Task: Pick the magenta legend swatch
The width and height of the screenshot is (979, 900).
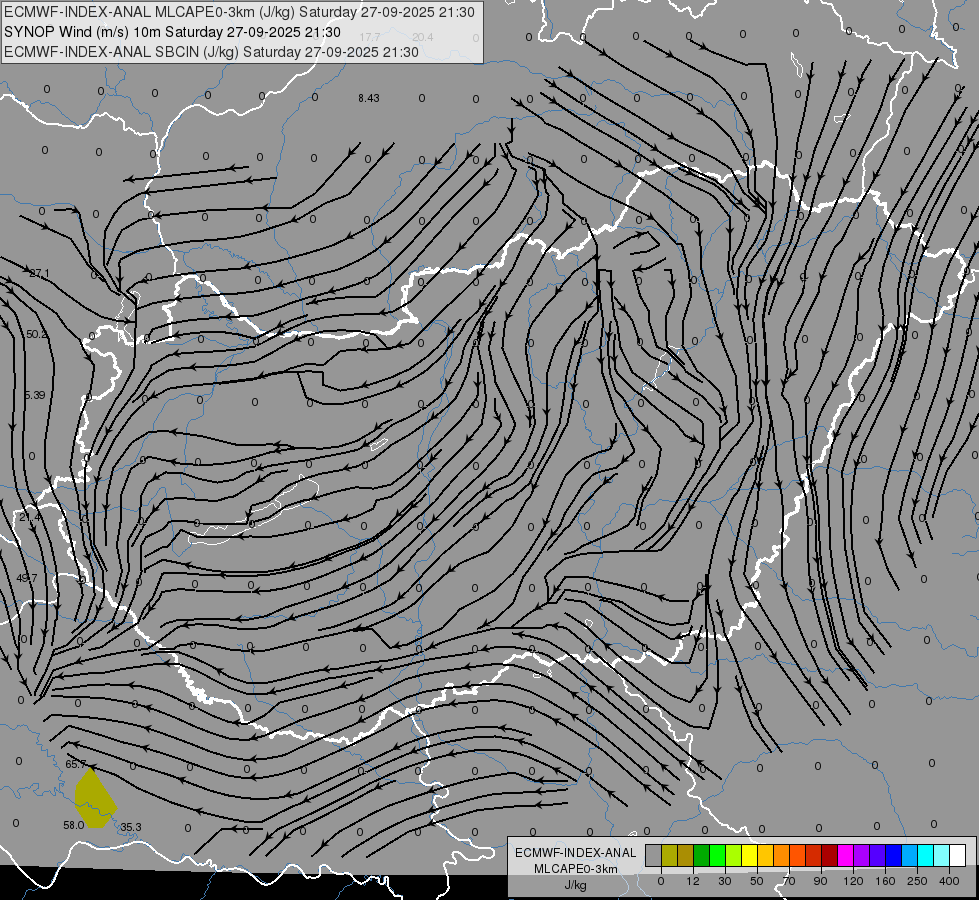Action: 846,855
